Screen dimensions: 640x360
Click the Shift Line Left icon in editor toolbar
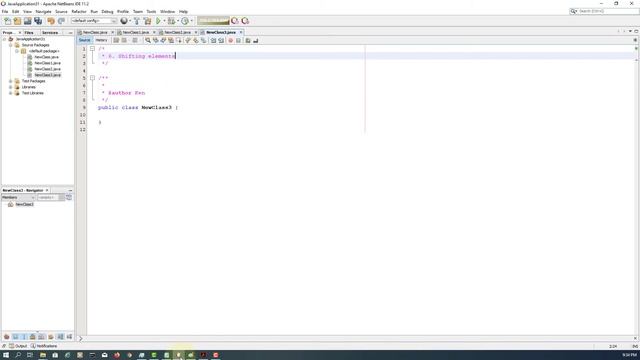(x=213, y=40)
